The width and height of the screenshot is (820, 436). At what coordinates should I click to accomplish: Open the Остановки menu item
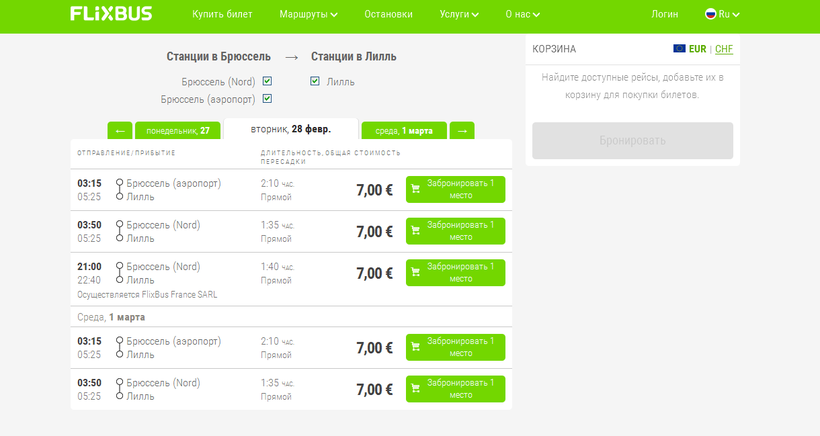click(x=389, y=15)
